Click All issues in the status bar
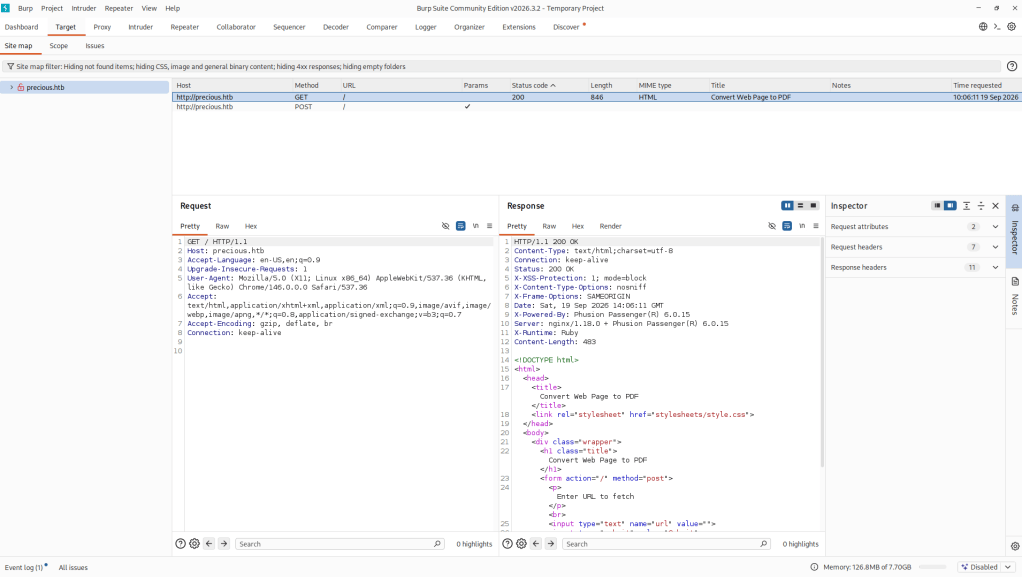The width and height of the screenshot is (1022, 577). [x=73, y=567]
